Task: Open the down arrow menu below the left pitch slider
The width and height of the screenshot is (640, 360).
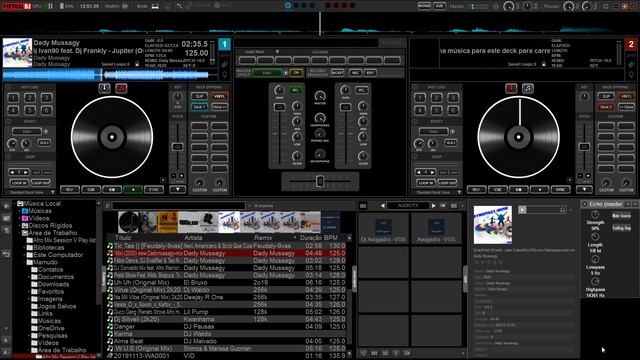Action: (x=178, y=189)
